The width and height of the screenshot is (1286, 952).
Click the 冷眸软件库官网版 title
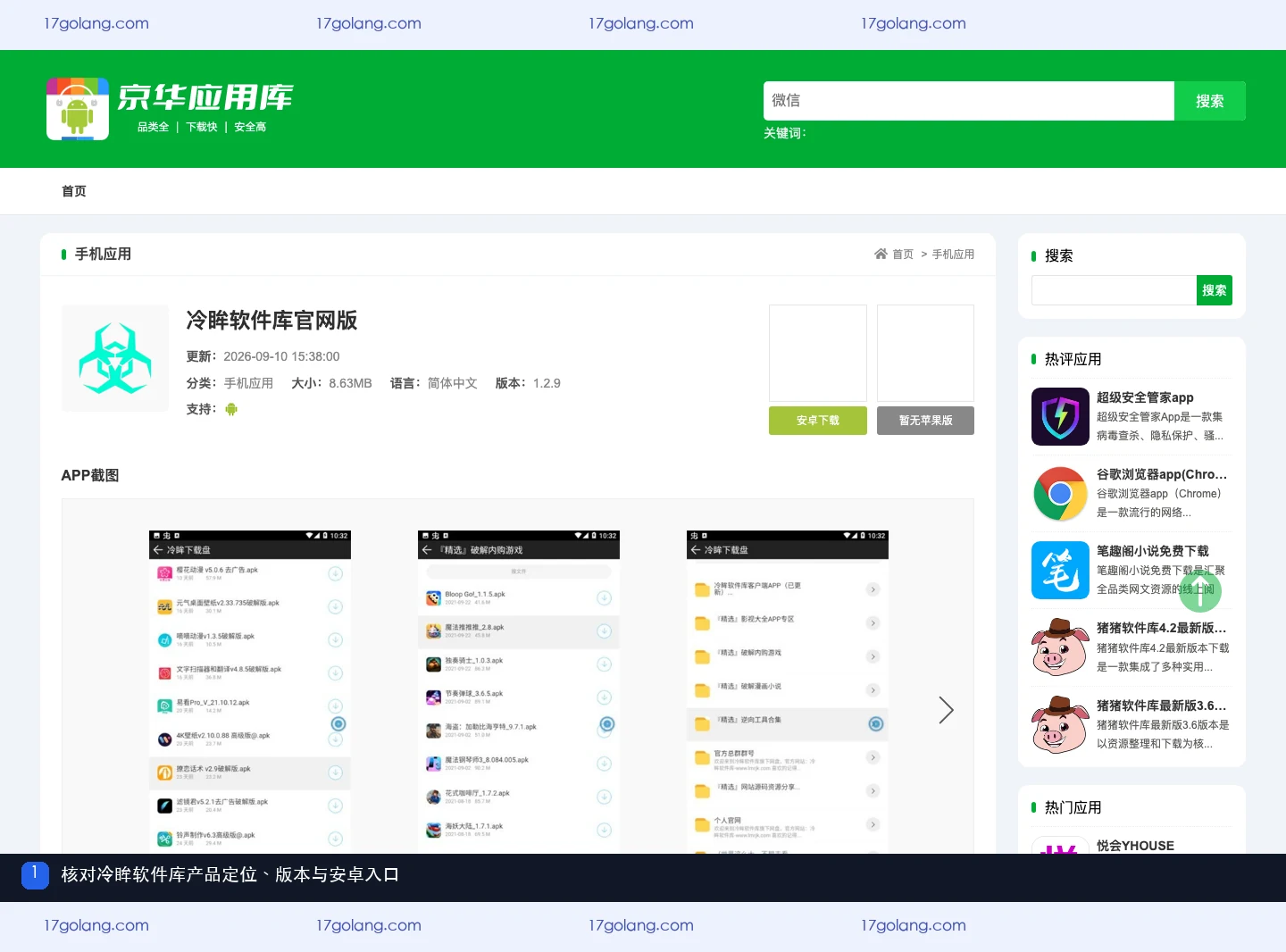pyautogui.click(x=271, y=320)
